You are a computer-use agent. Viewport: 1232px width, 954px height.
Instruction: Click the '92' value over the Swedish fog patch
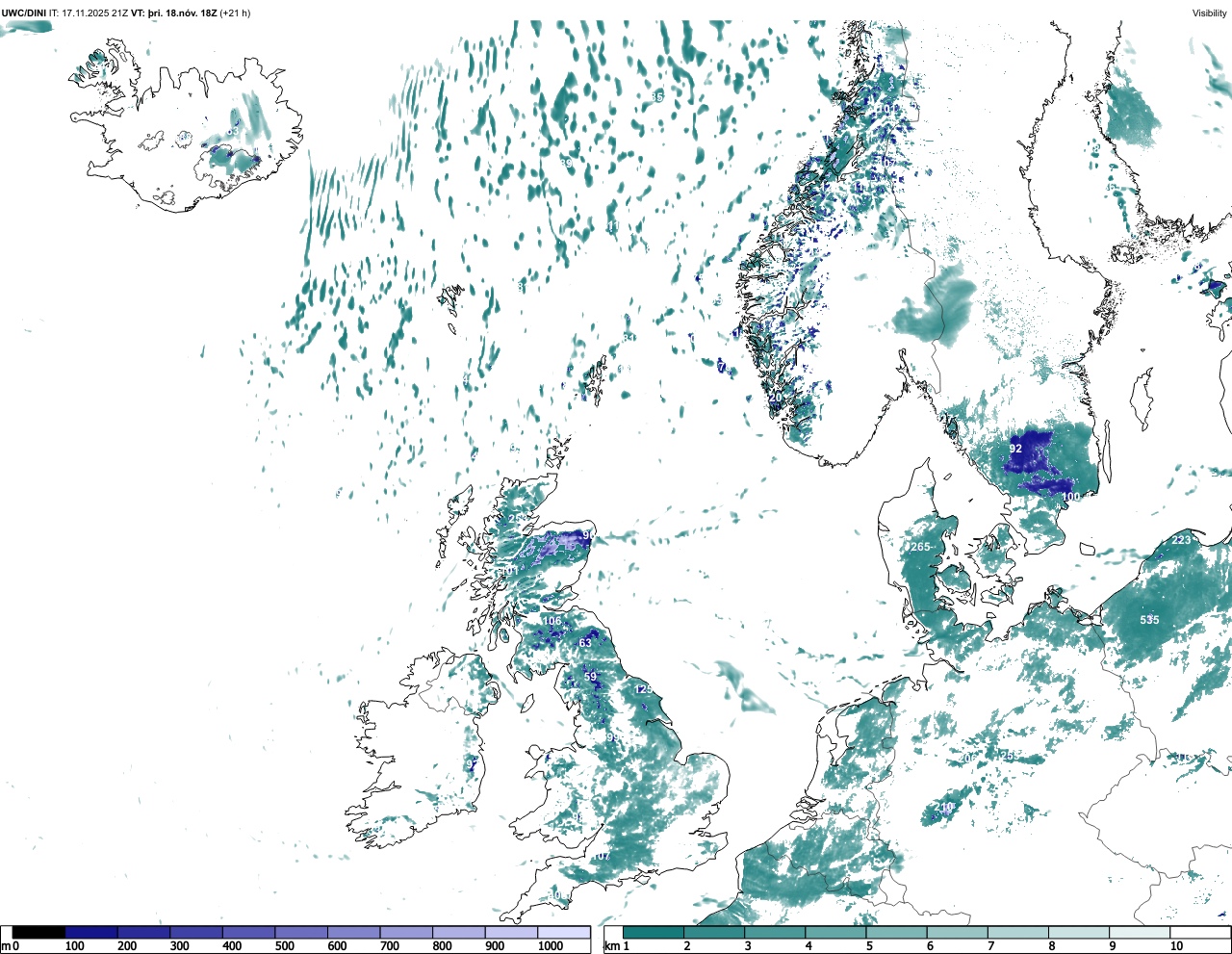tap(1015, 449)
